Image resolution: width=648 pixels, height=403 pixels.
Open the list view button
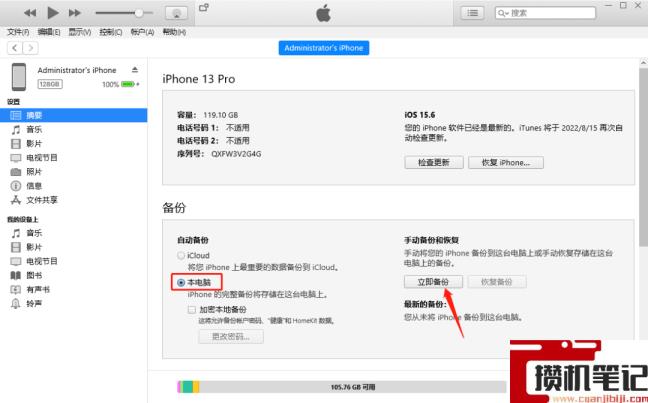472,13
